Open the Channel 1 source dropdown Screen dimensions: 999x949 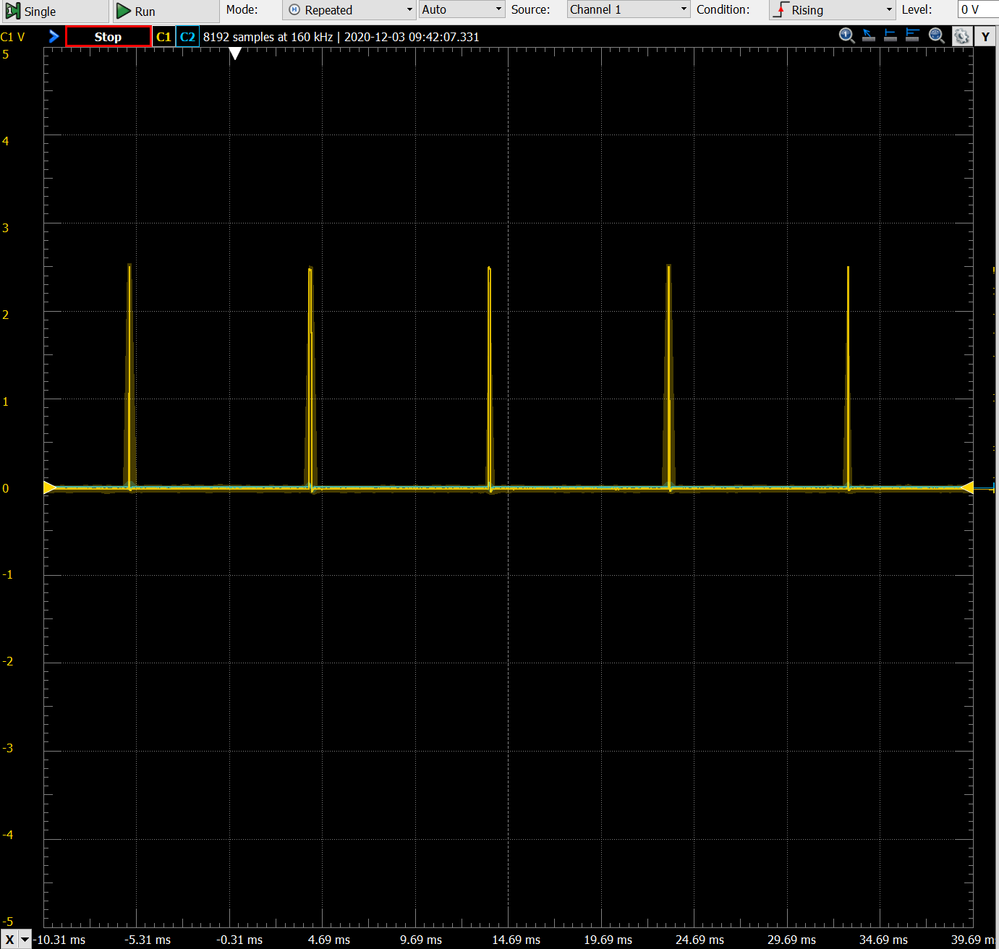tap(628, 10)
